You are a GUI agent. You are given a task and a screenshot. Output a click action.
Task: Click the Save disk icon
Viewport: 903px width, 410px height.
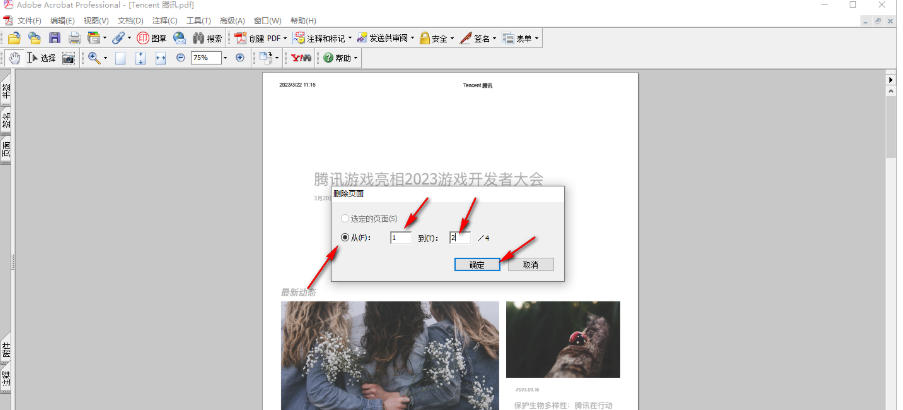coord(54,38)
